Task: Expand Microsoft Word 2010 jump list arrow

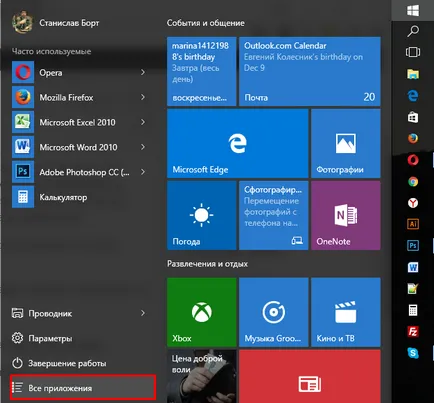Action: (x=143, y=147)
